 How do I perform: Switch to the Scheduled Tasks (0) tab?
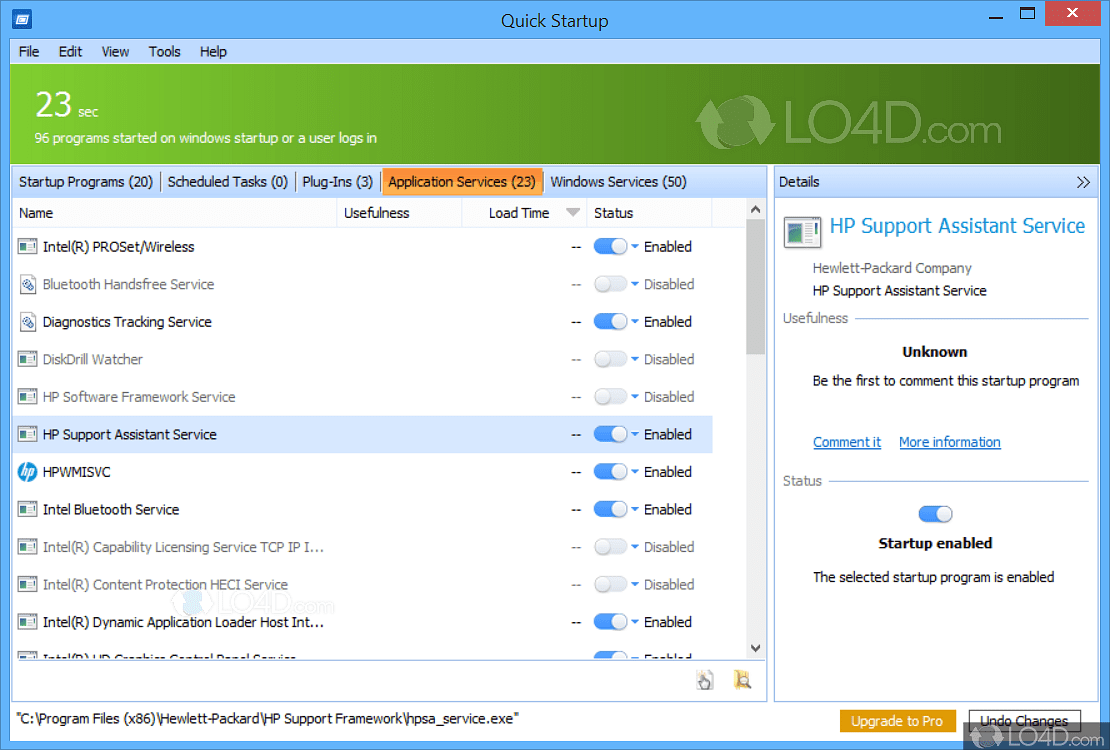227,182
